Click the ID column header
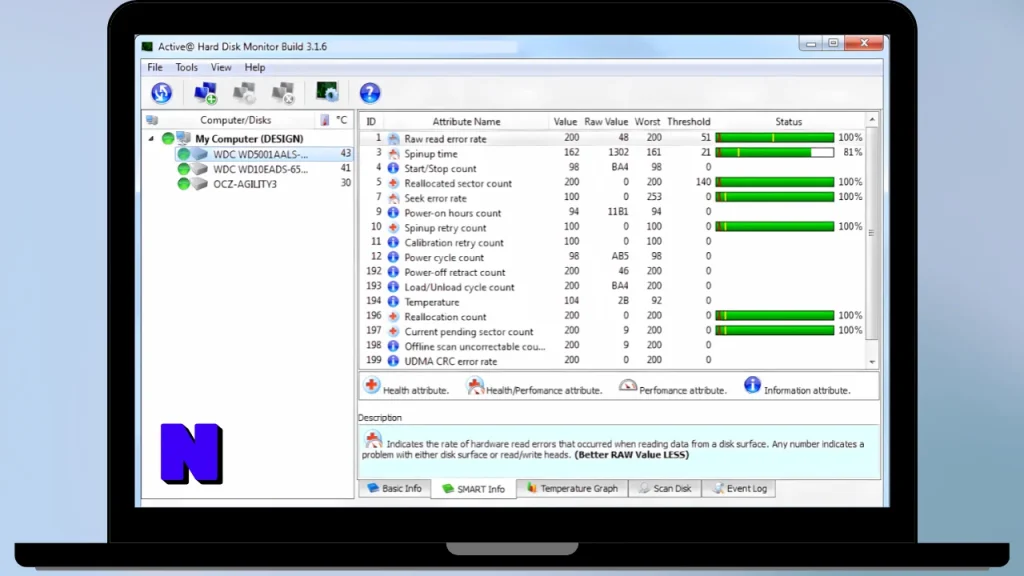This screenshot has width=1024, height=576. 371,121
